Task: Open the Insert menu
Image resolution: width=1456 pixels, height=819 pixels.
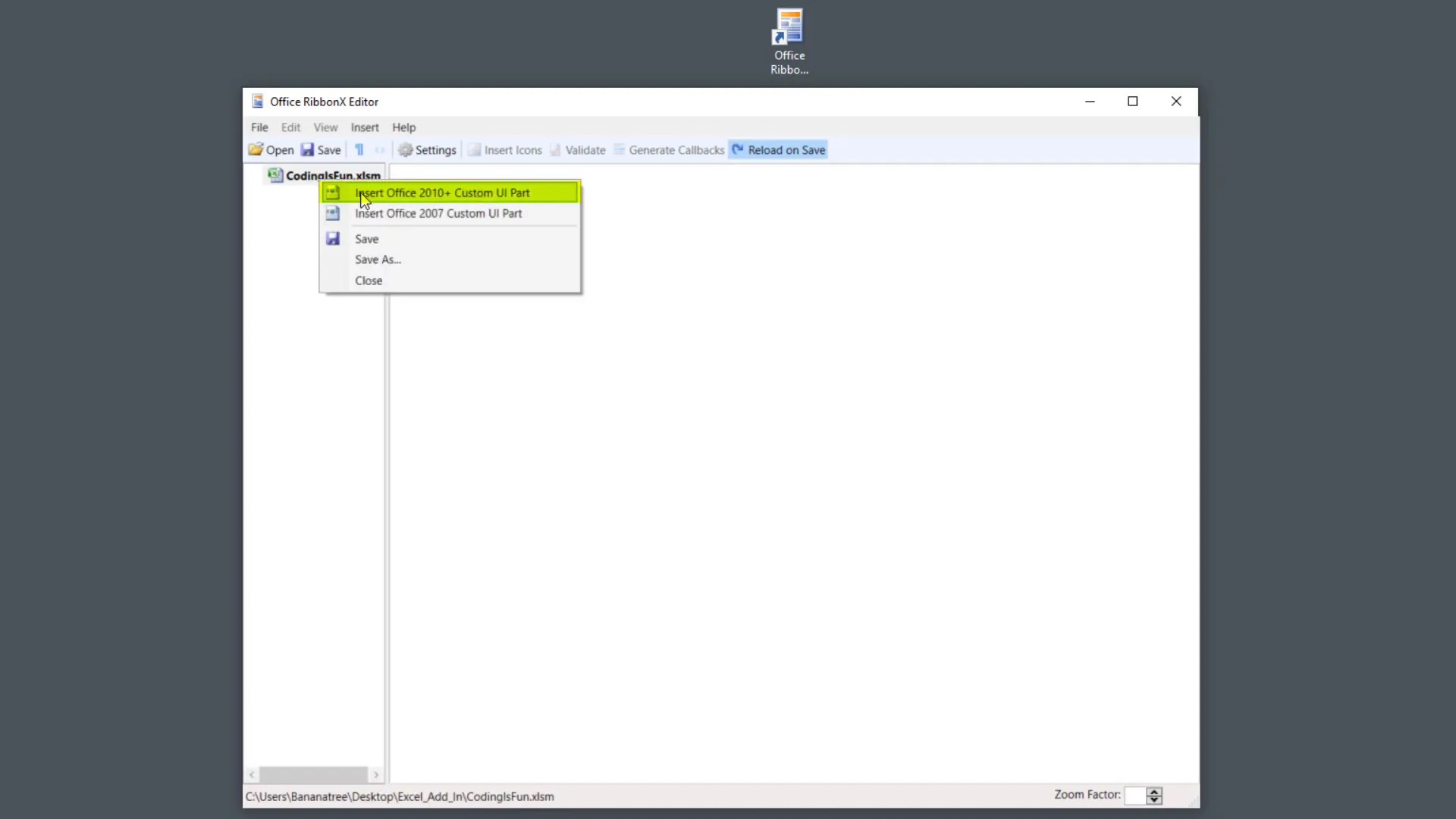Action: click(365, 127)
